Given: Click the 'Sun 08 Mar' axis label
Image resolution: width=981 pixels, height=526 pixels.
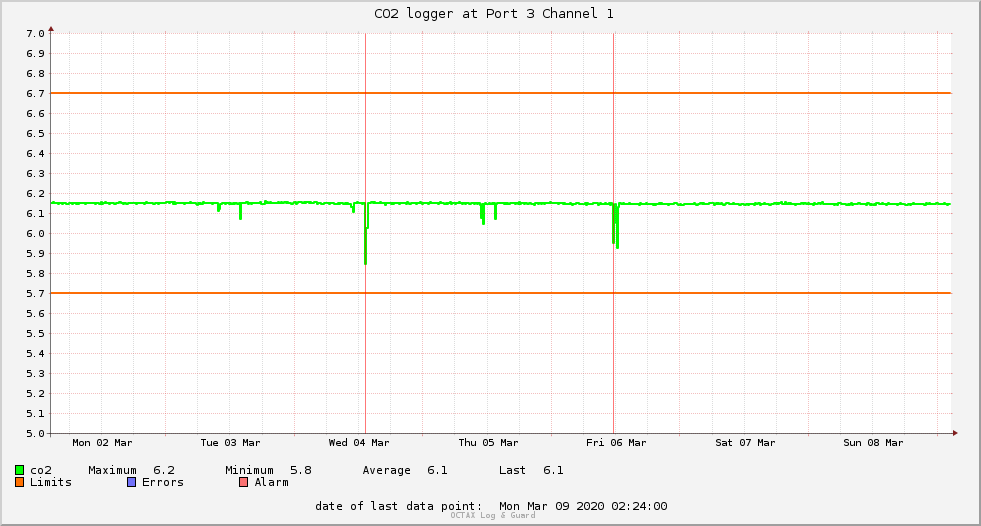Looking at the screenshot, I should click(873, 443).
